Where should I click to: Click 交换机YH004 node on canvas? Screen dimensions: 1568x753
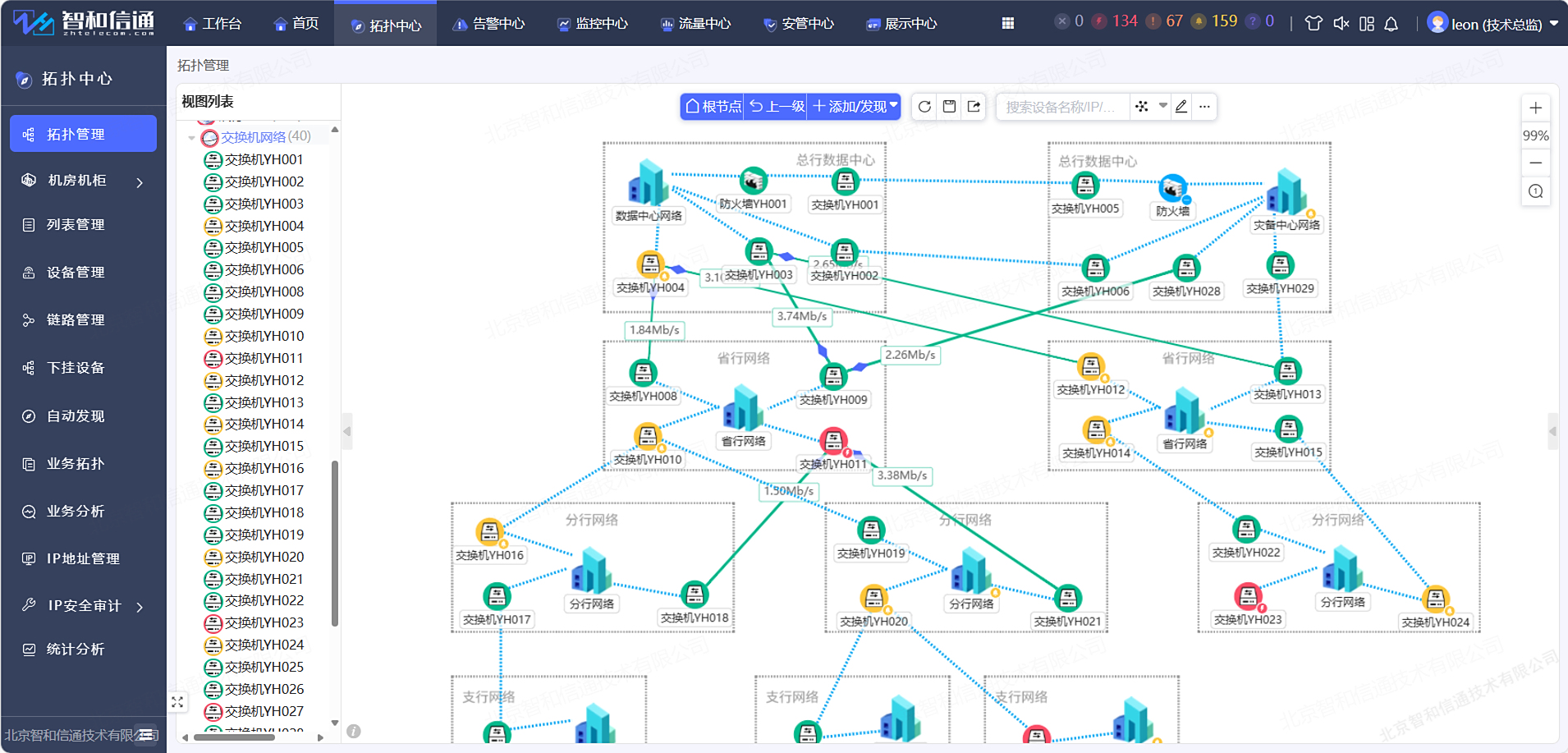(x=651, y=264)
